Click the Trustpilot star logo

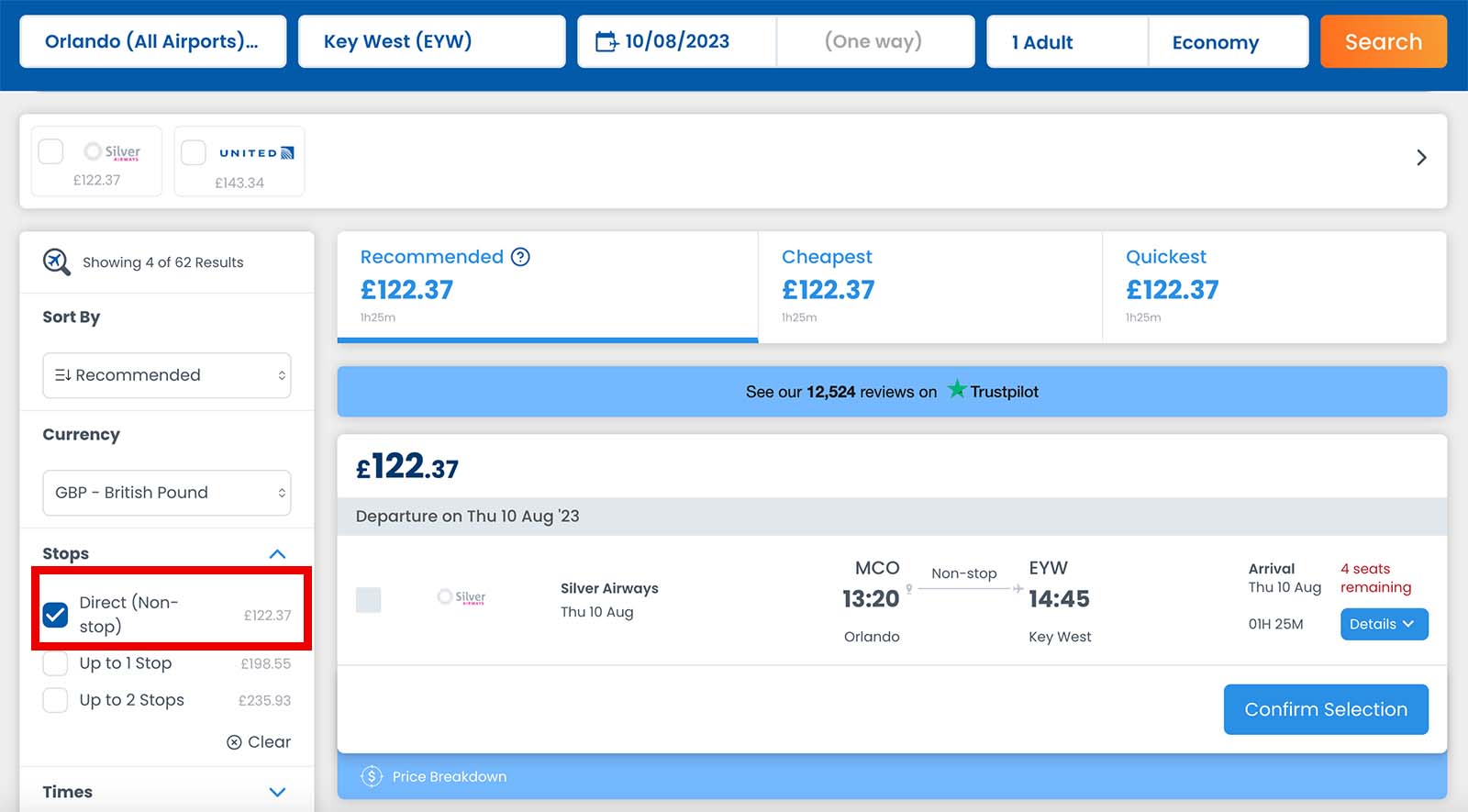pos(957,390)
